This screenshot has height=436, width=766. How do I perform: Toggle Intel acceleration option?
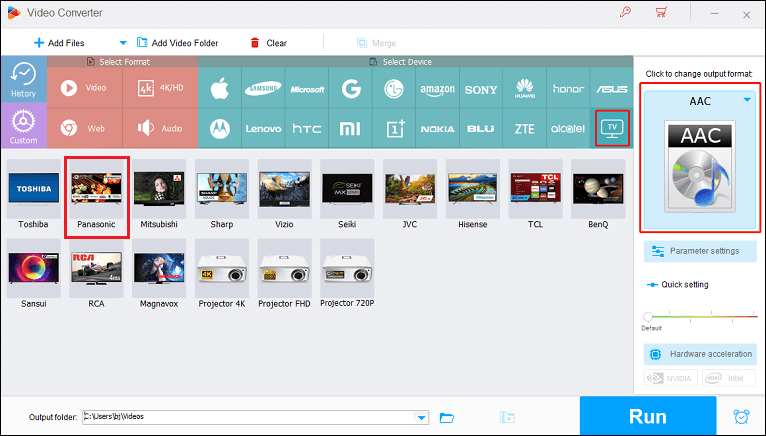[x=728, y=378]
